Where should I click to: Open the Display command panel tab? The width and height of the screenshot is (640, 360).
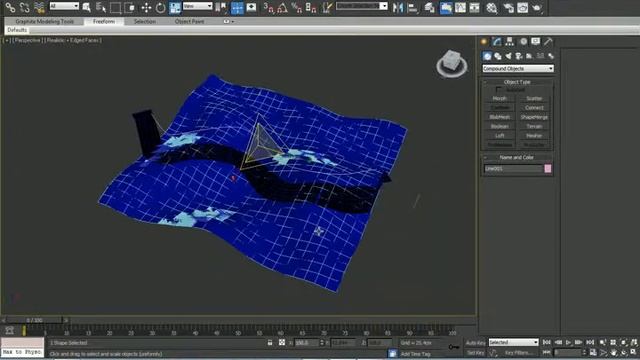pyautogui.click(x=536, y=41)
